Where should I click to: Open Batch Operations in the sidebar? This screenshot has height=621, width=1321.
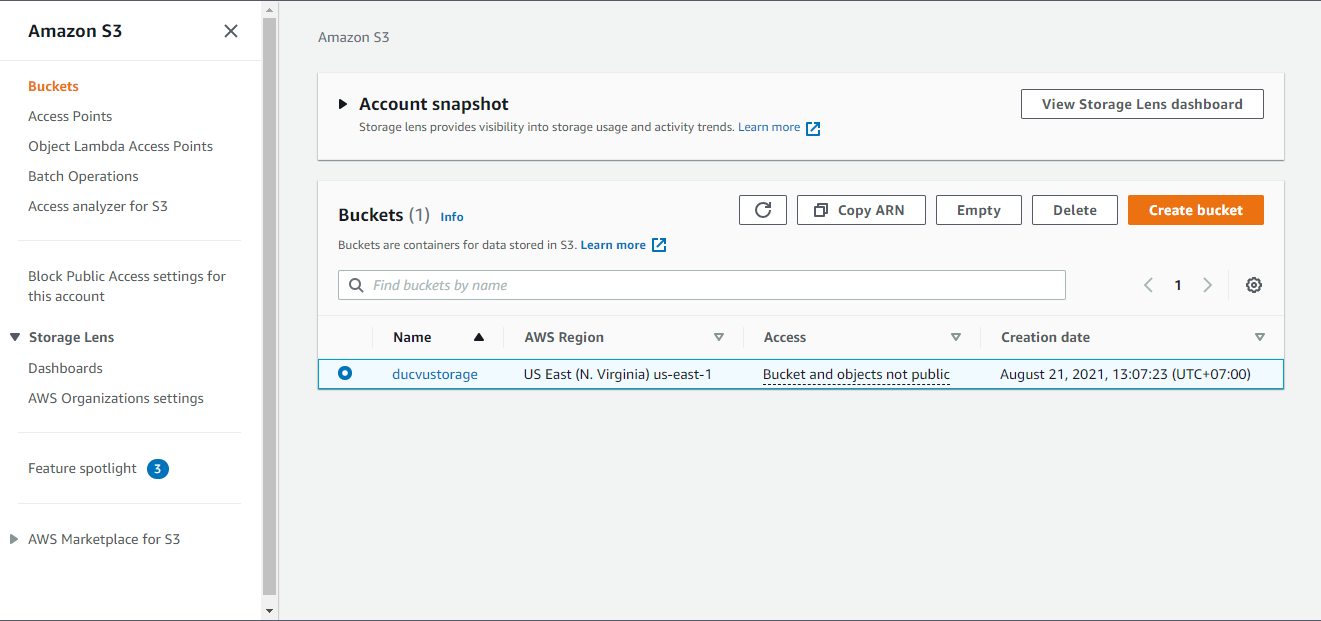coord(83,176)
